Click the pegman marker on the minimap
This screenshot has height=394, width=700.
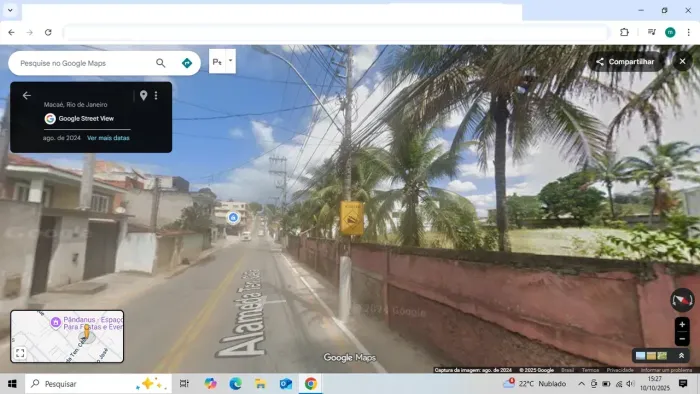[87, 332]
